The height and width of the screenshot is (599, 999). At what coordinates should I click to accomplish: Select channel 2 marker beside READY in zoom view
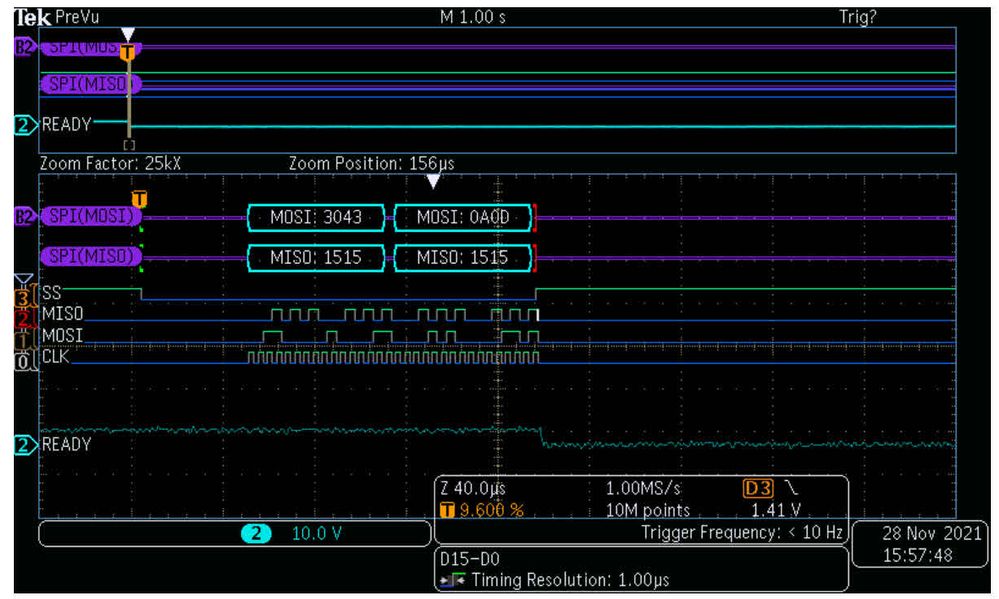coord(24,445)
